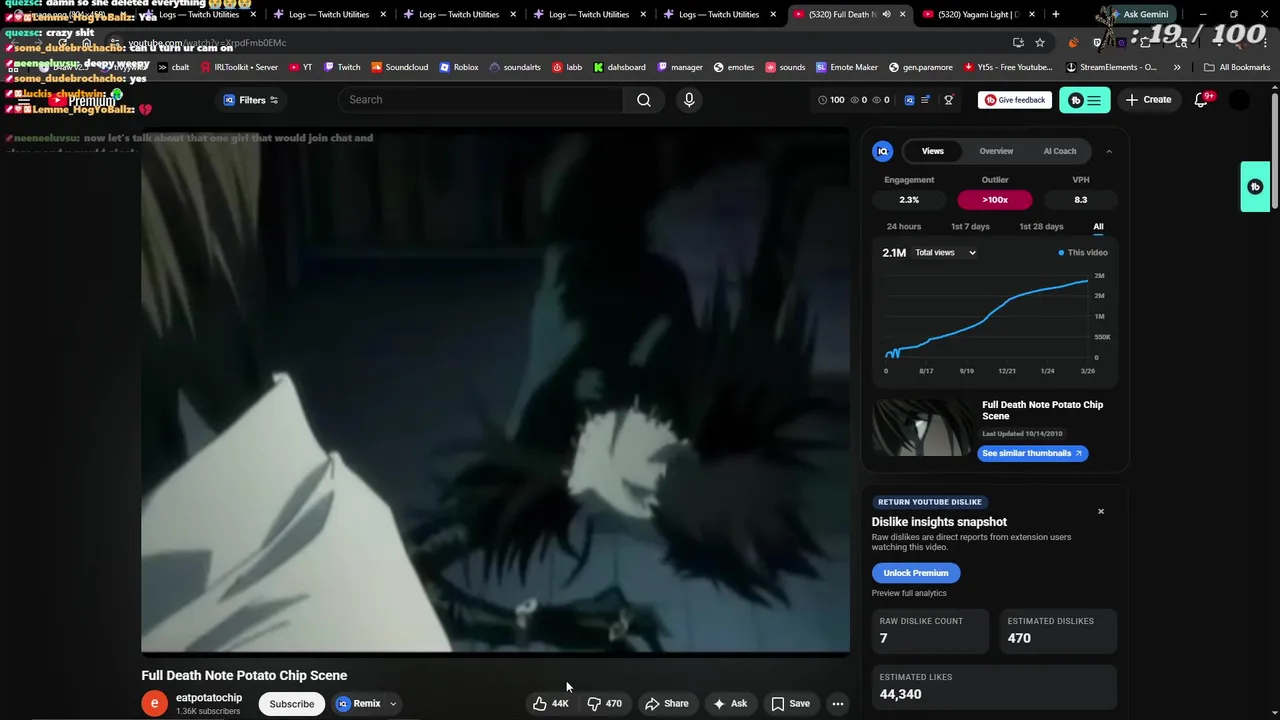Click the YouTube search input field

(x=480, y=100)
